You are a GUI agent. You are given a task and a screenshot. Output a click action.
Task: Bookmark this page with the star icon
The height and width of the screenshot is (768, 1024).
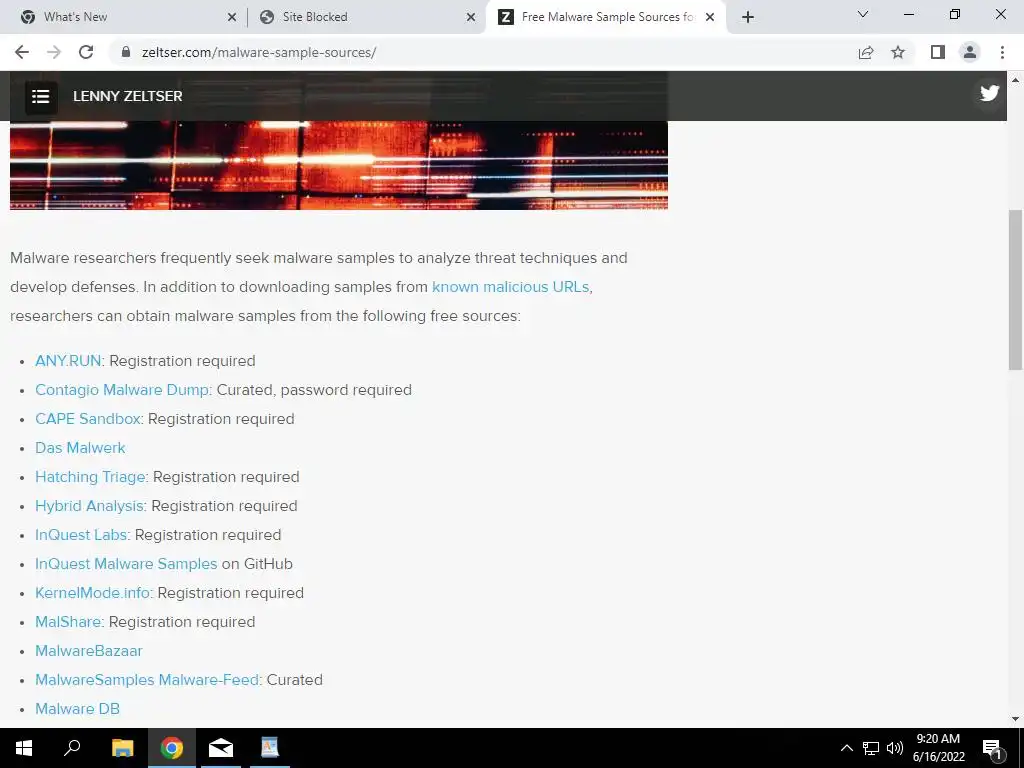pyautogui.click(x=898, y=52)
